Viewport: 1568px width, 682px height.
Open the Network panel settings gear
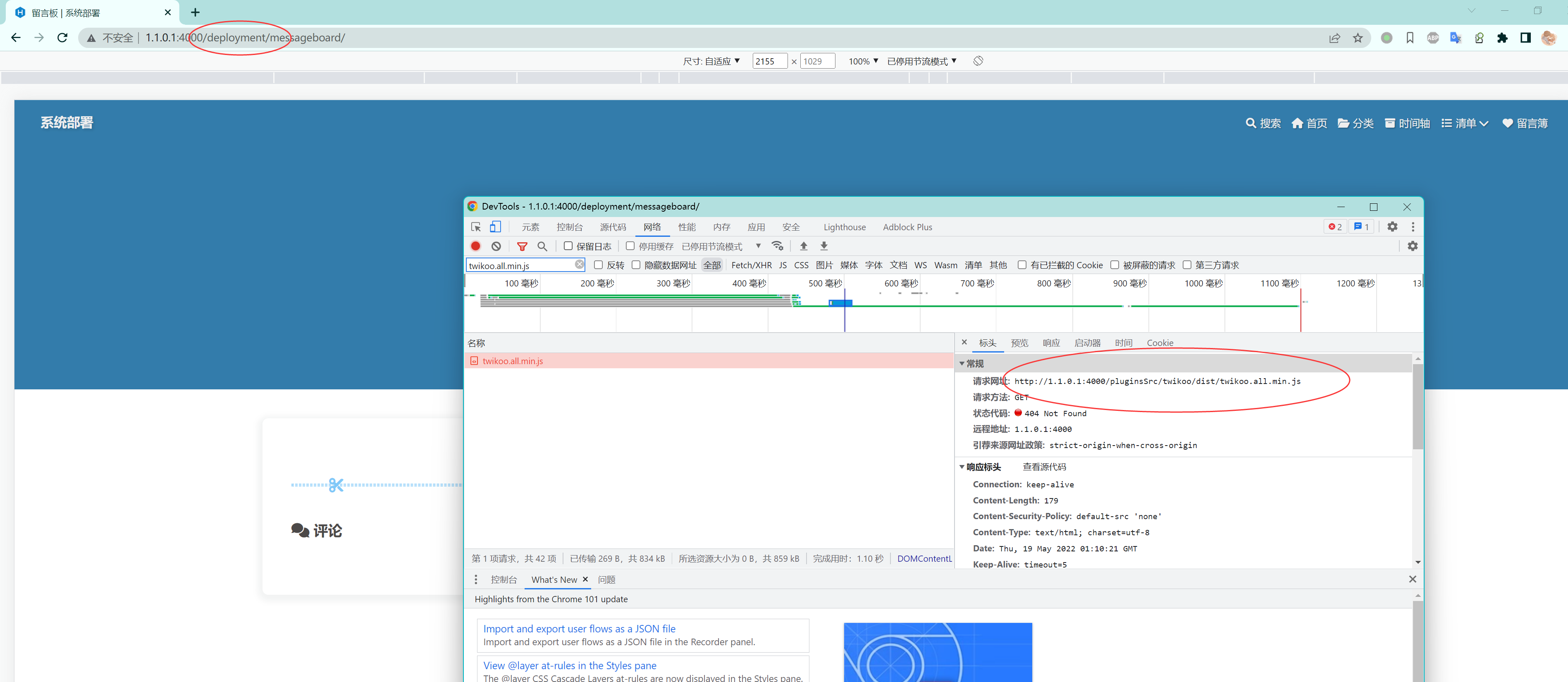coord(1413,246)
